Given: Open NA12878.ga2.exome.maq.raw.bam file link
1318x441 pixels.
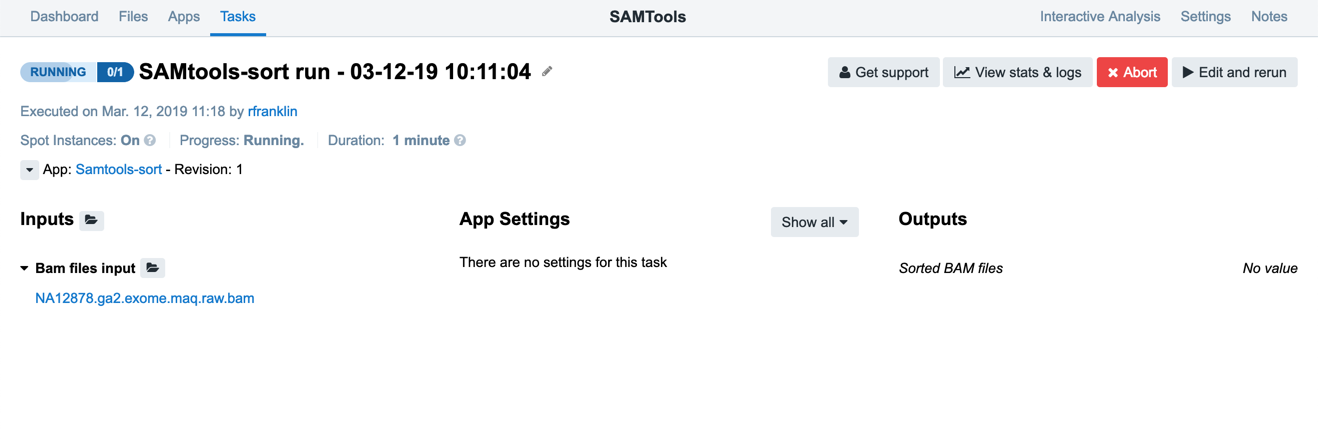Looking at the screenshot, I should (145, 298).
